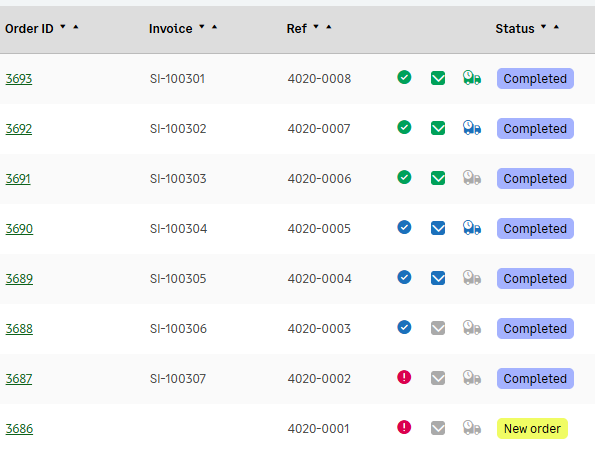Click green check icon for order 3693
Image resolution: width=595 pixels, height=454 pixels.
tap(404, 77)
